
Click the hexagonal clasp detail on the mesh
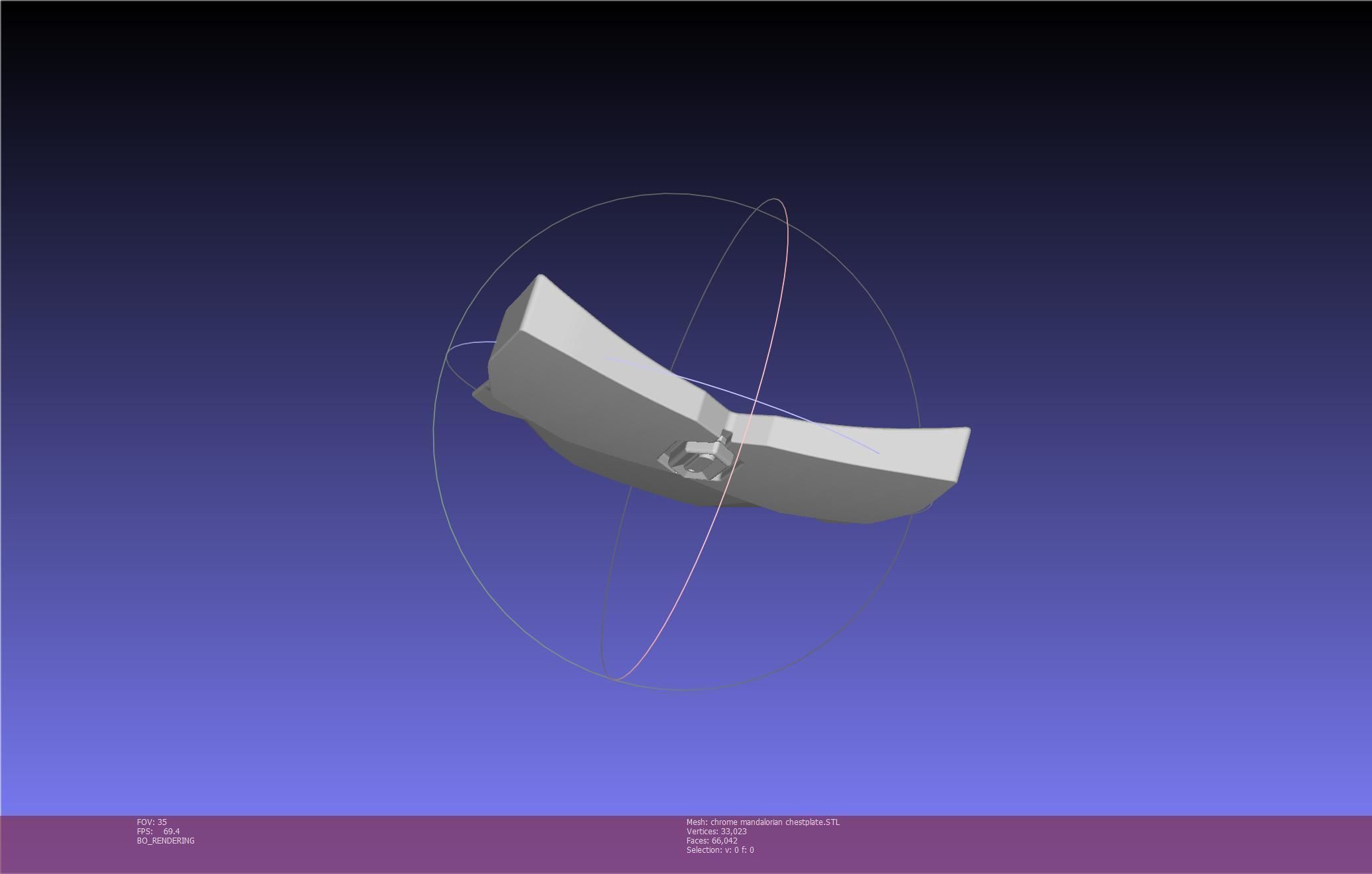pyautogui.click(x=697, y=458)
